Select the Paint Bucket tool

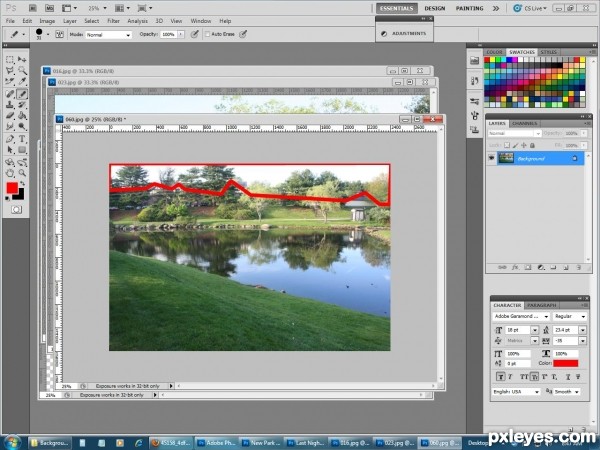pyautogui.click(x=22, y=116)
